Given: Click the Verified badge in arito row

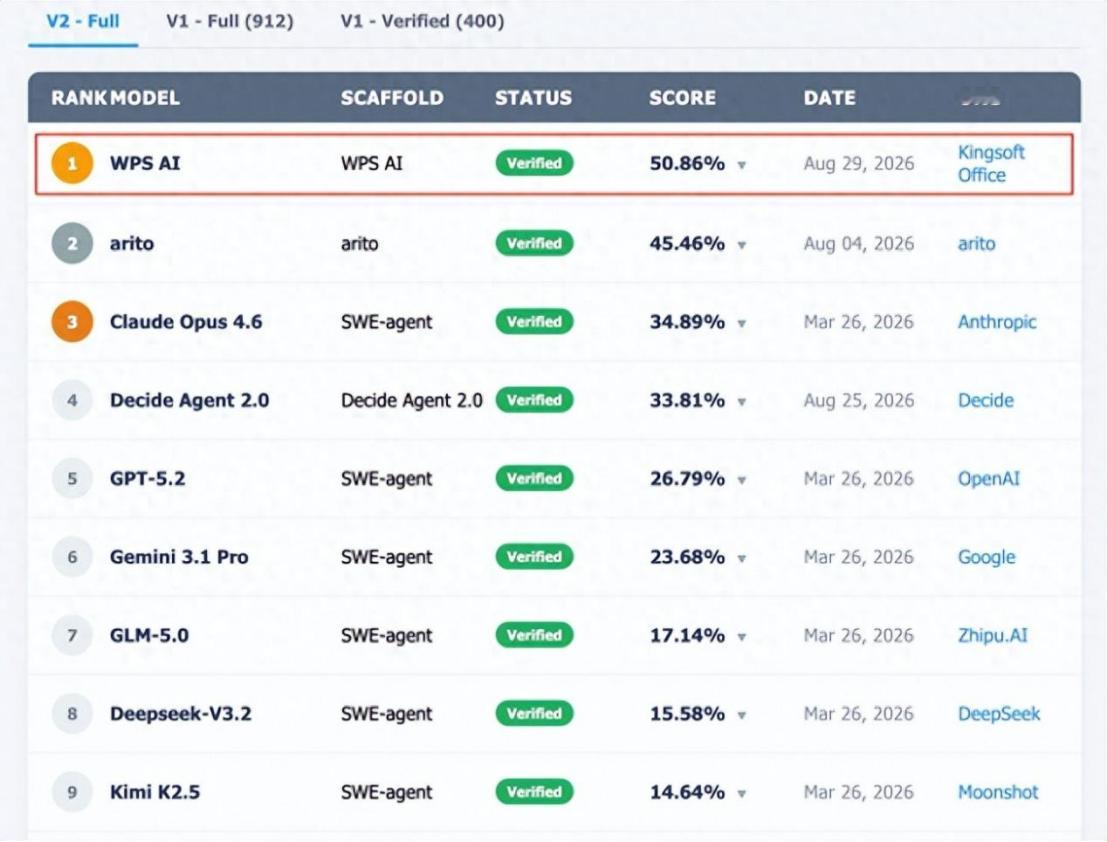Looking at the screenshot, I should click(x=534, y=243).
